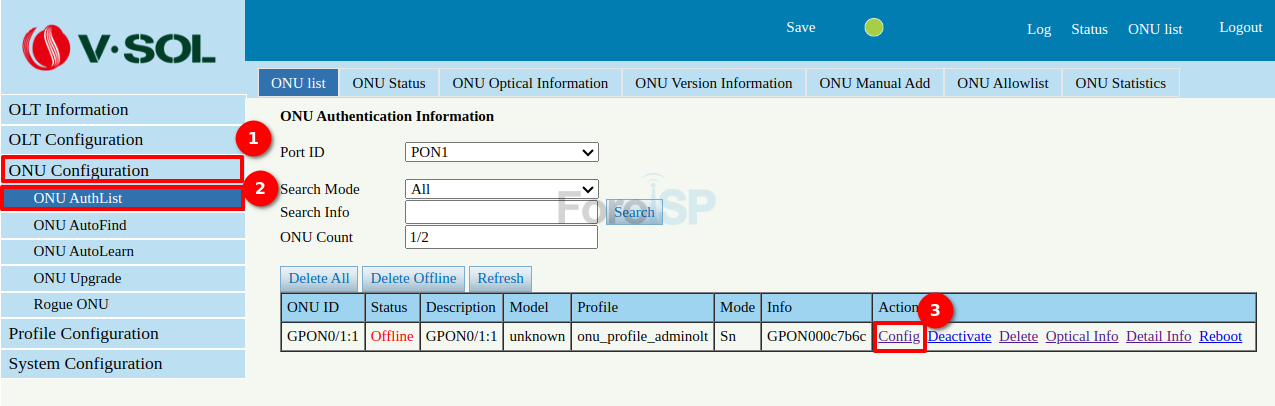
Task: Reboot the GPON0/1:1 ONU
Action: pos(1220,336)
